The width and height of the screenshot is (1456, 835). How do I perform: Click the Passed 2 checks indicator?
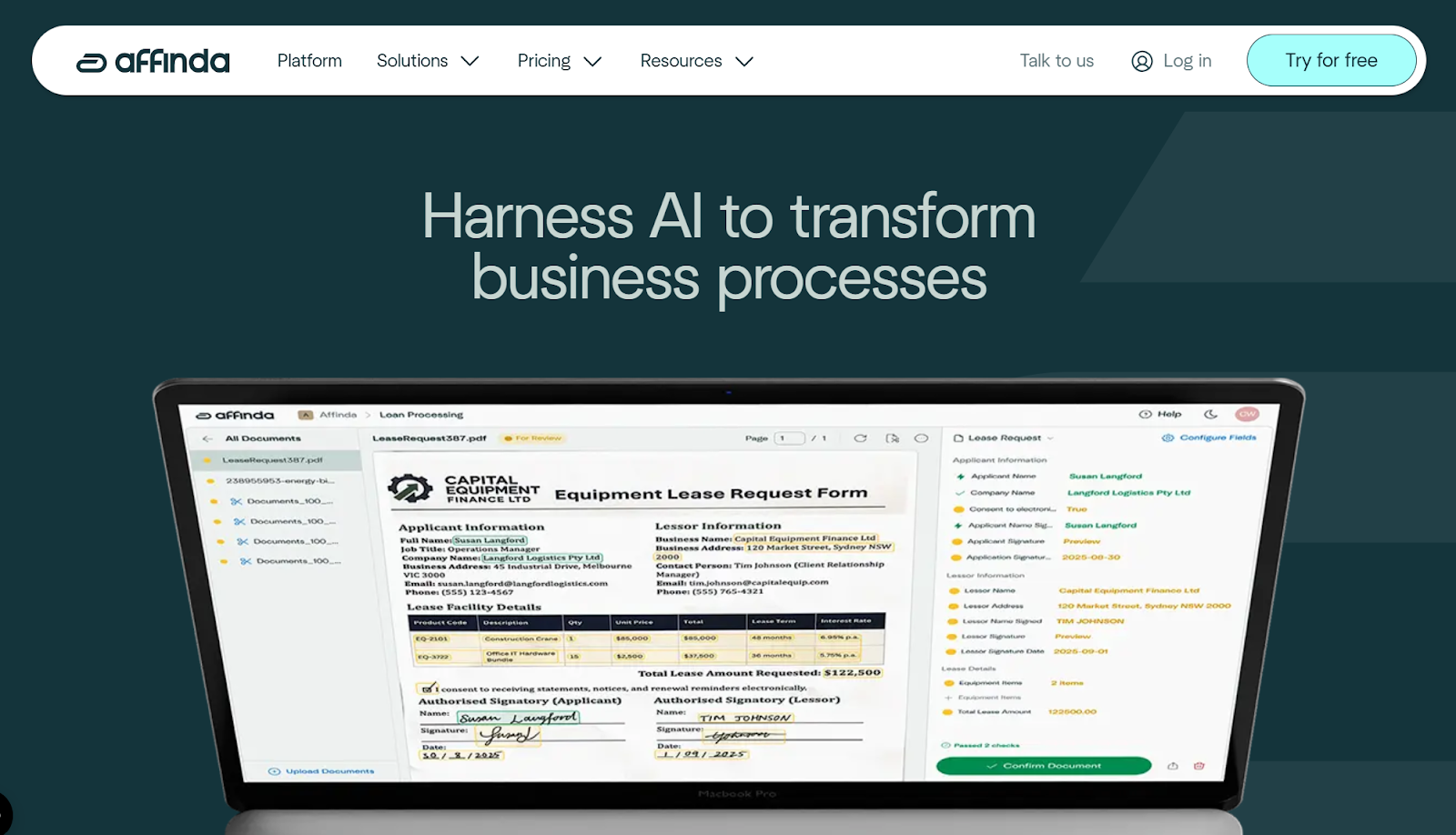coord(980,745)
